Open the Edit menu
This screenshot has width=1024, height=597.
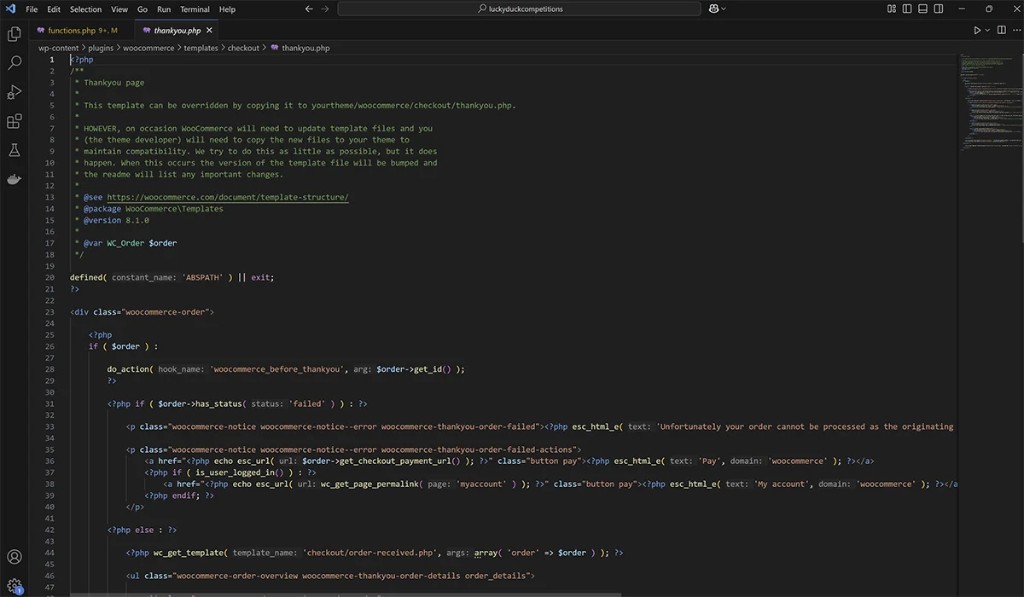(x=54, y=9)
